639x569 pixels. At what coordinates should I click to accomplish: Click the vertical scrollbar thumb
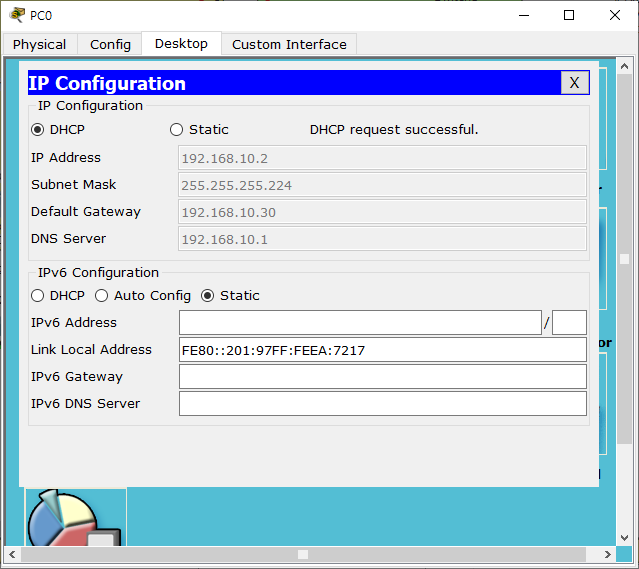point(624,259)
